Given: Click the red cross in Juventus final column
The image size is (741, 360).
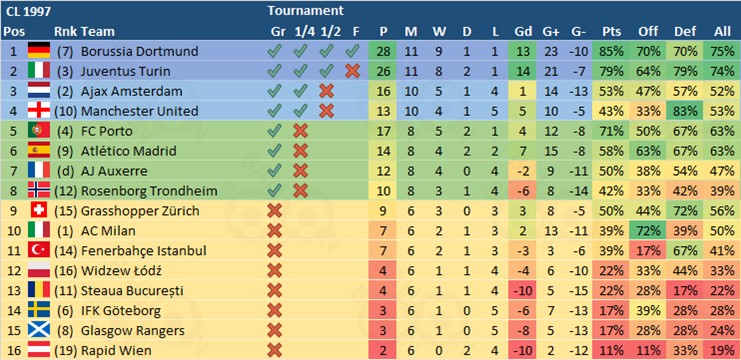Looking at the screenshot, I should pyautogui.click(x=352, y=71).
